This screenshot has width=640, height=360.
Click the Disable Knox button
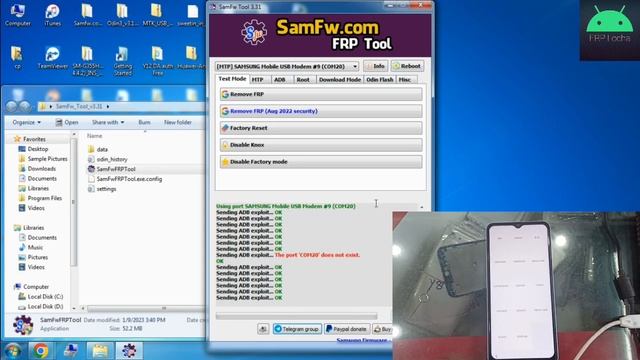point(321,145)
